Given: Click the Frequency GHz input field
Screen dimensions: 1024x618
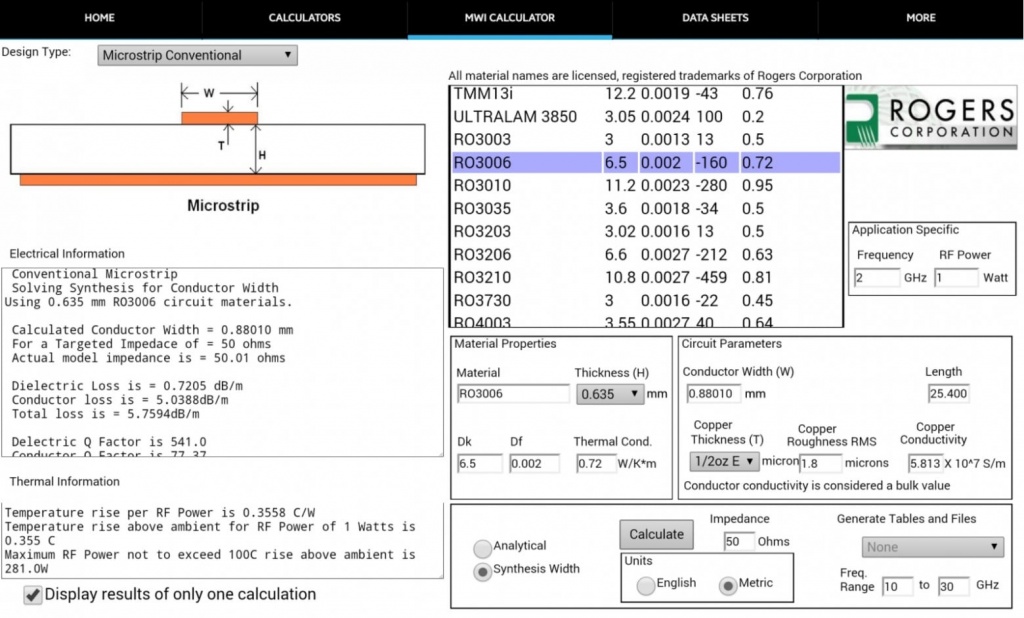Looking at the screenshot, I should (877, 277).
